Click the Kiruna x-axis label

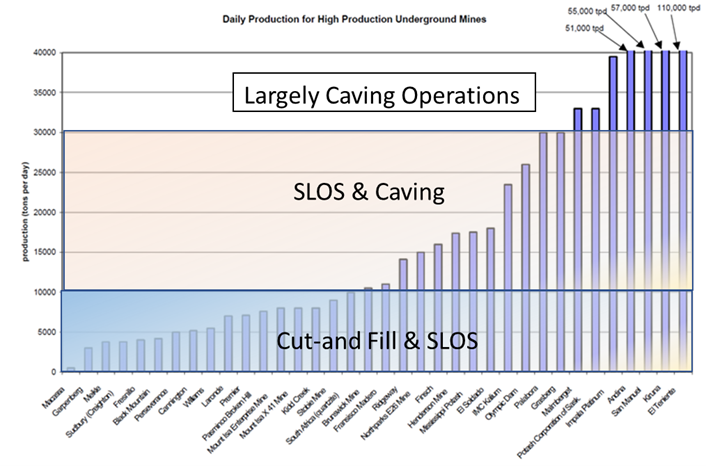pyautogui.click(x=660, y=394)
